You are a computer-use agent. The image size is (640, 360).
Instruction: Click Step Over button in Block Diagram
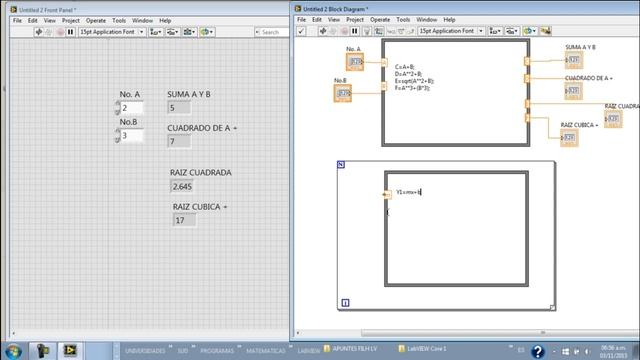pyautogui.click(x=401, y=31)
